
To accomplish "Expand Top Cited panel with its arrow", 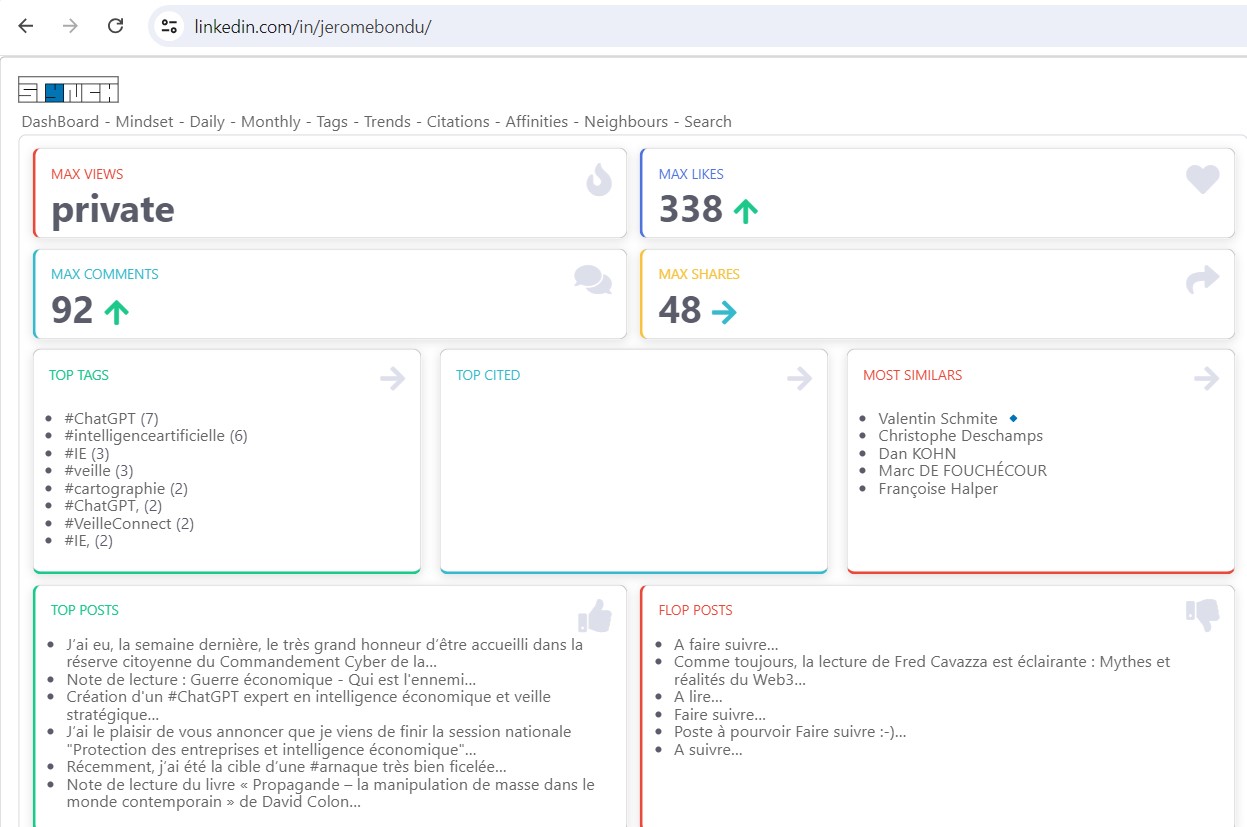I will click(799, 378).
